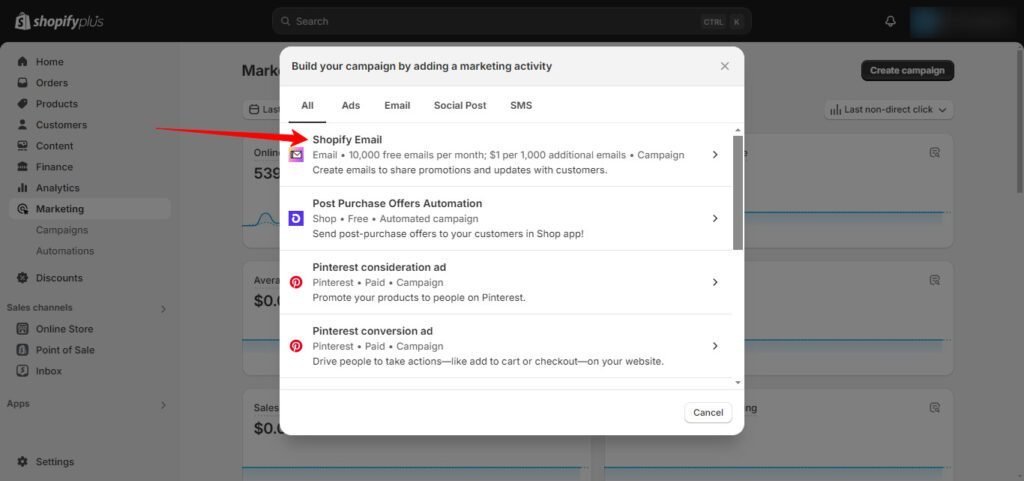The height and width of the screenshot is (481, 1024).
Task: Click the Settings gear icon
Action: (23, 461)
